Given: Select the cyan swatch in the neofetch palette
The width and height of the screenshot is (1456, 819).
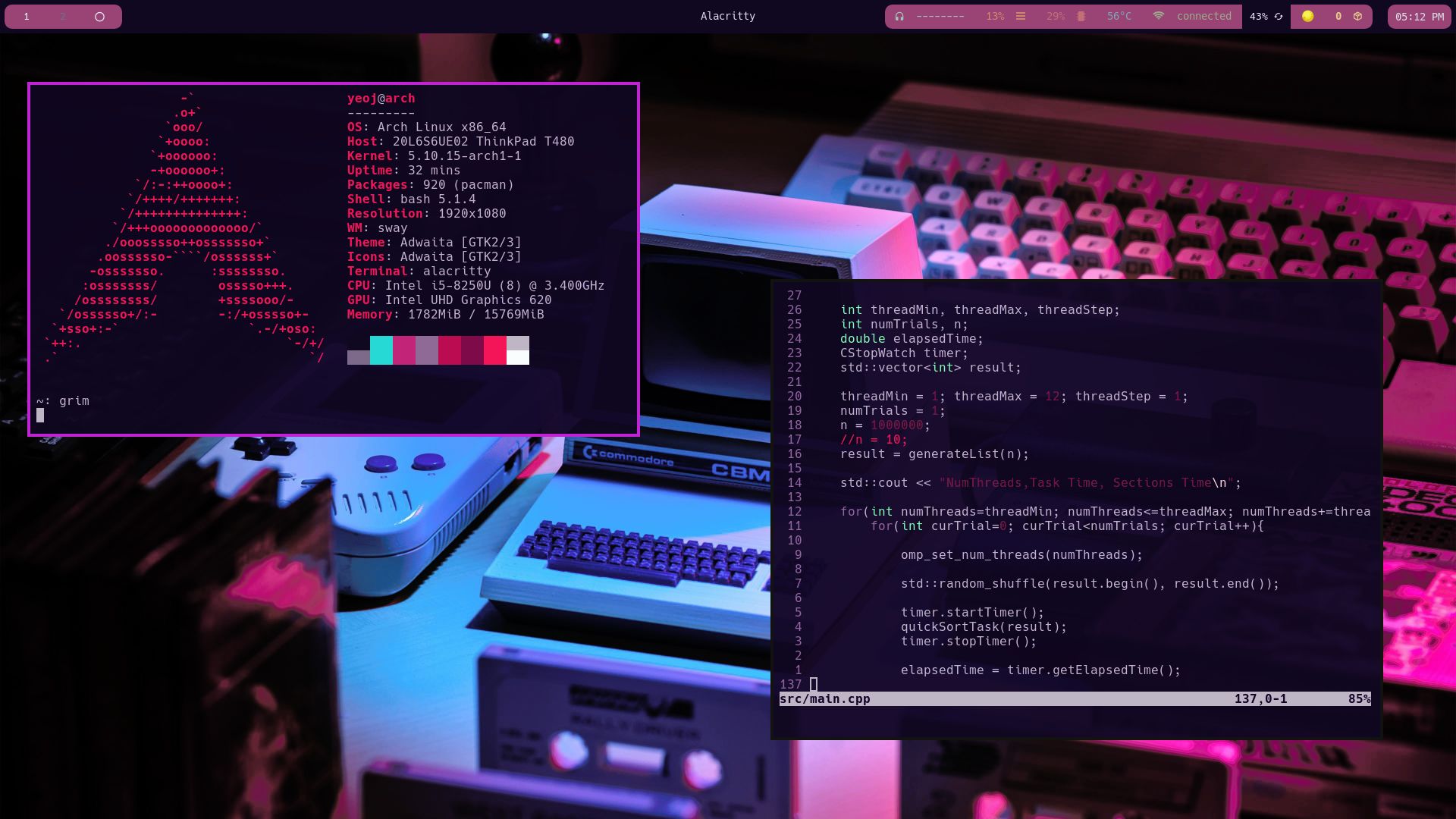Looking at the screenshot, I should coord(383,350).
